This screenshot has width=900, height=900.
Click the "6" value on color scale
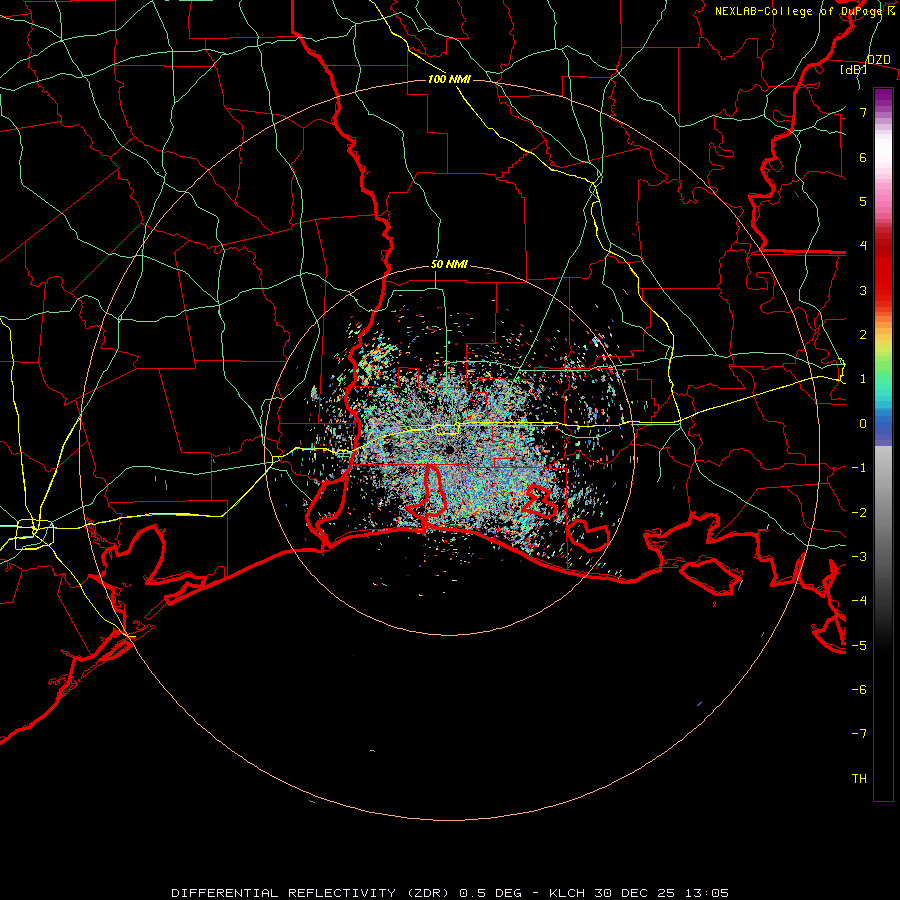[863, 157]
